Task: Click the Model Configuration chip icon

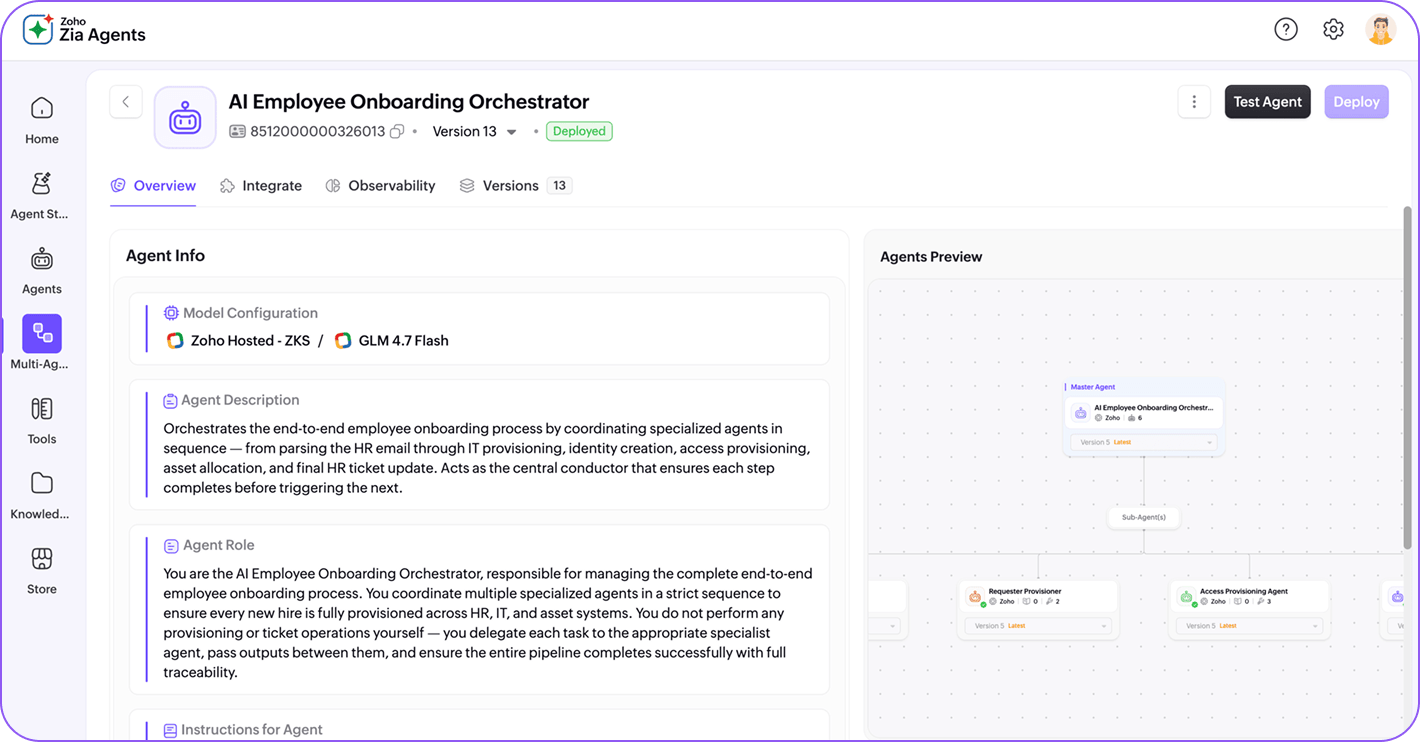Action: pyautogui.click(x=171, y=313)
